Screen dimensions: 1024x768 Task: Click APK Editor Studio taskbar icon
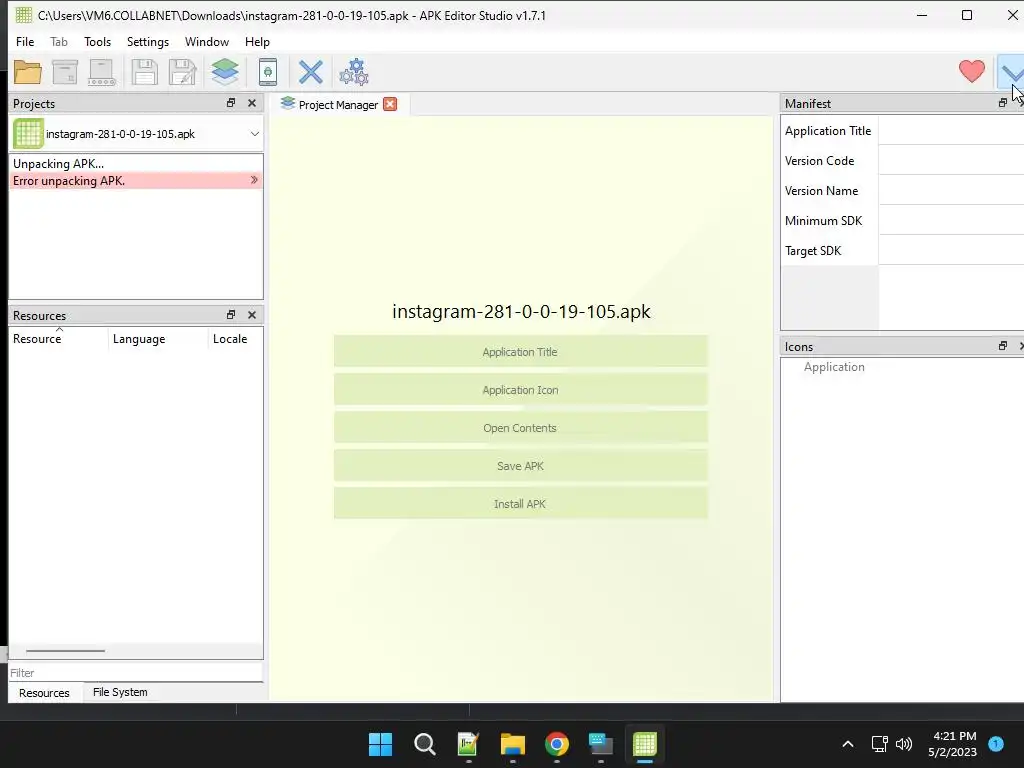645,744
